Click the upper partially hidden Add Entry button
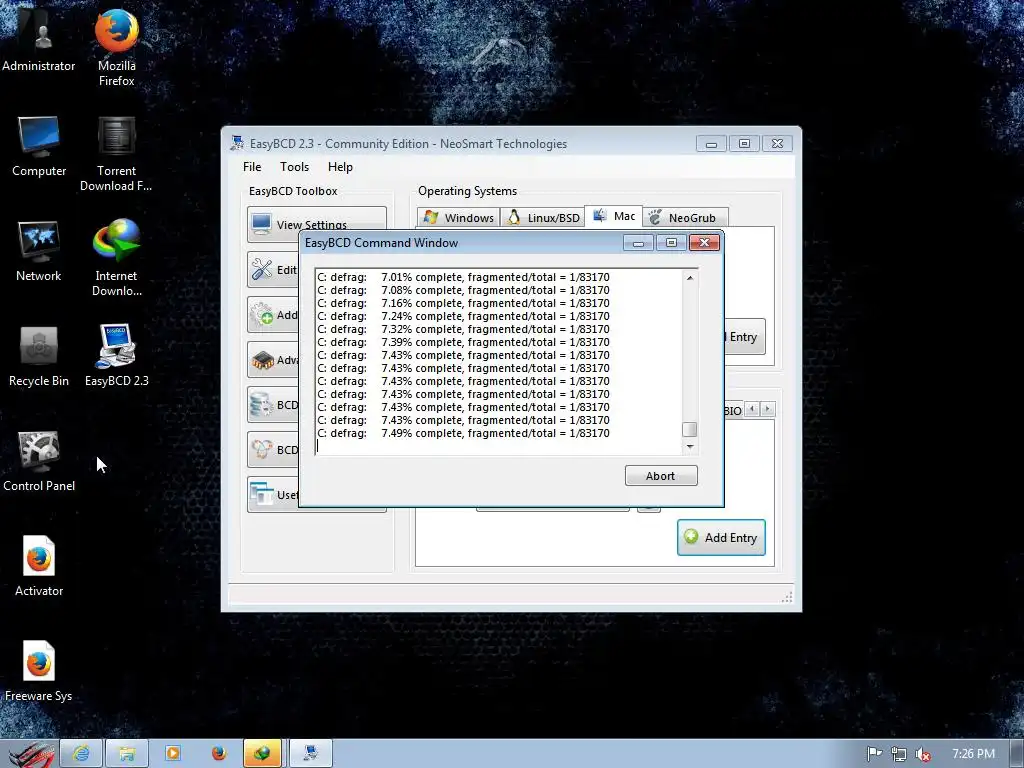The height and width of the screenshot is (768, 1024). tap(744, 337)
